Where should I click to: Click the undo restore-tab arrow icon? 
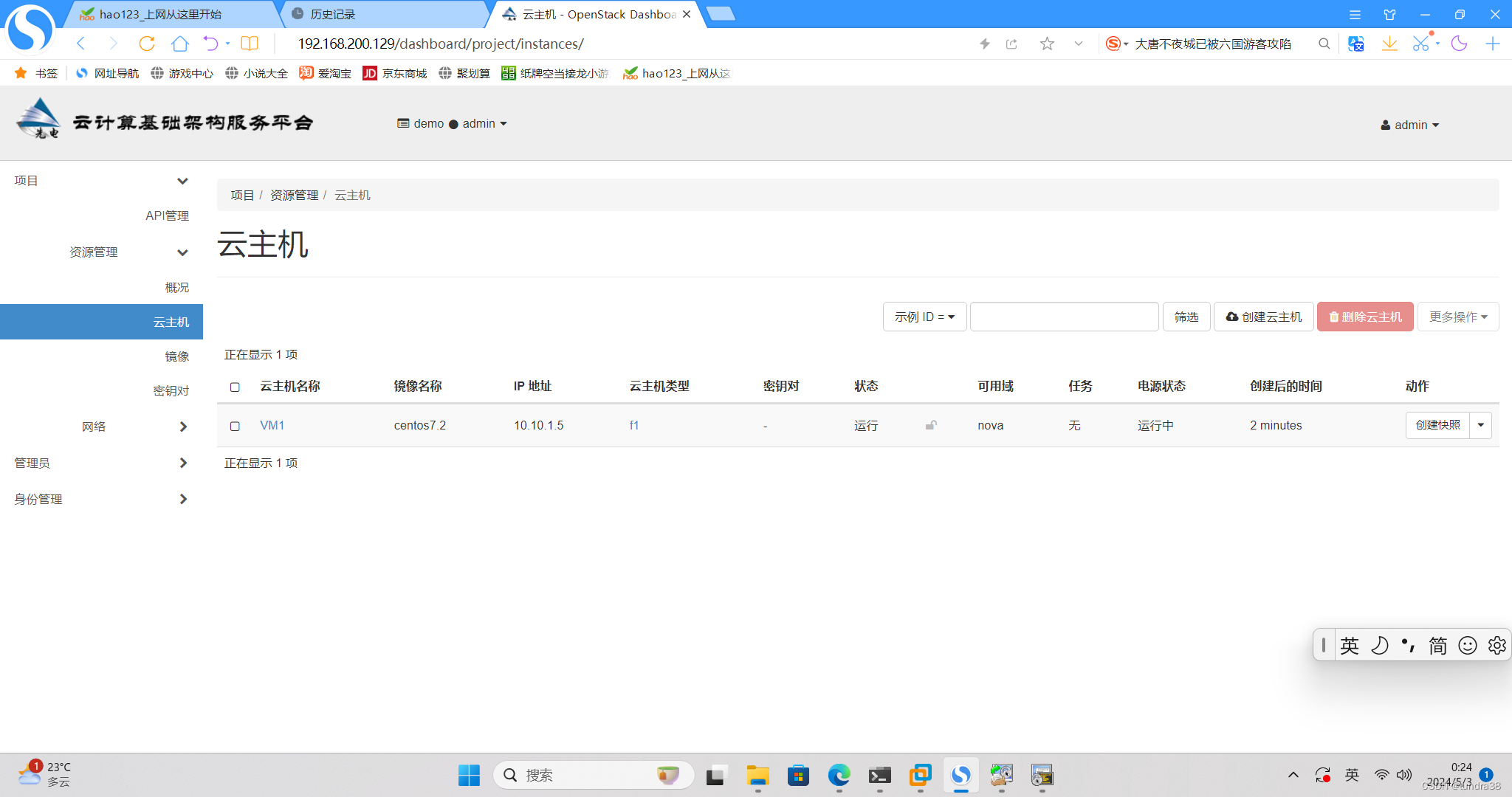(x=211, y=44)
